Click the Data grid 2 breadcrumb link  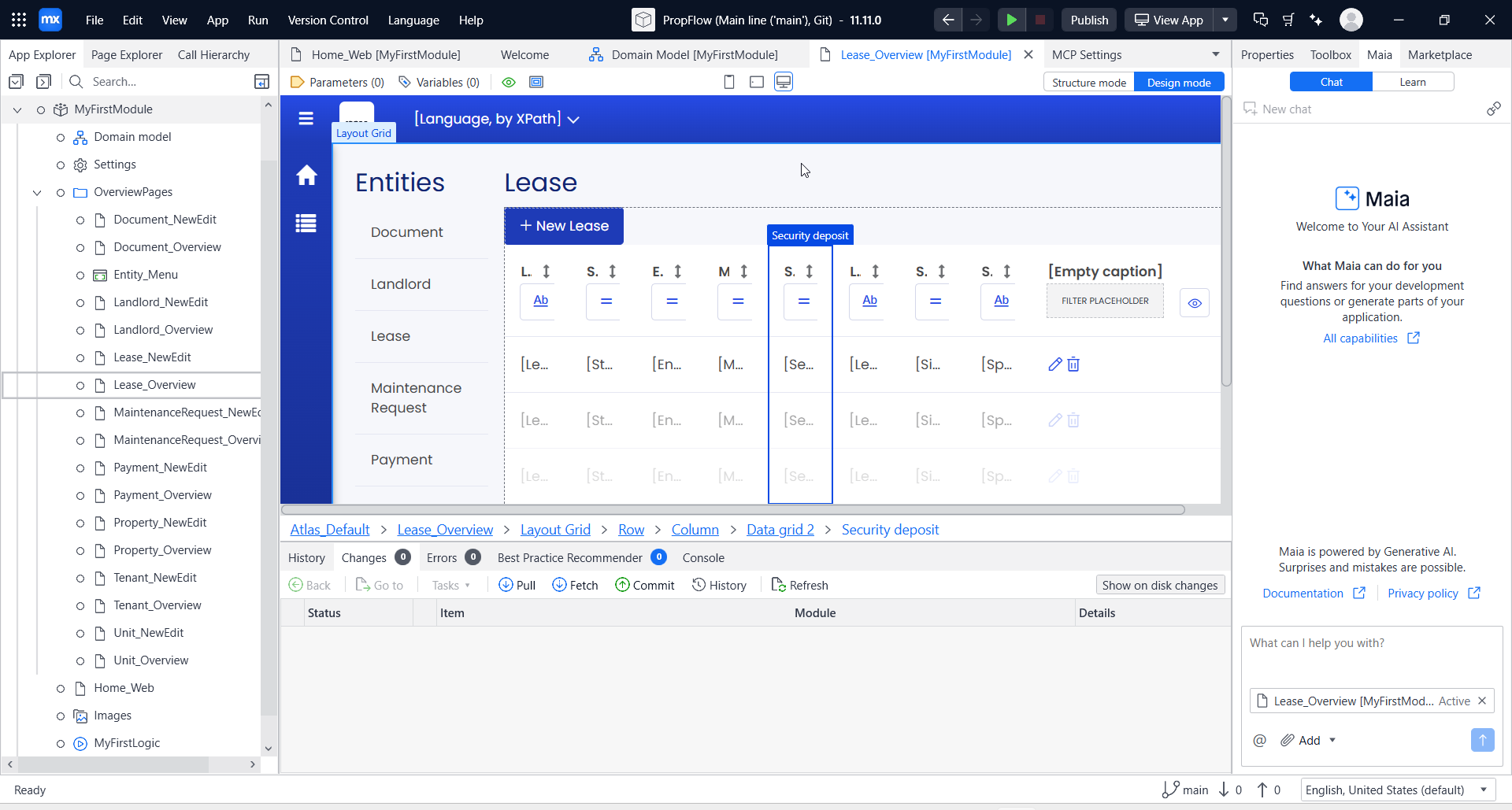(780, 530)
